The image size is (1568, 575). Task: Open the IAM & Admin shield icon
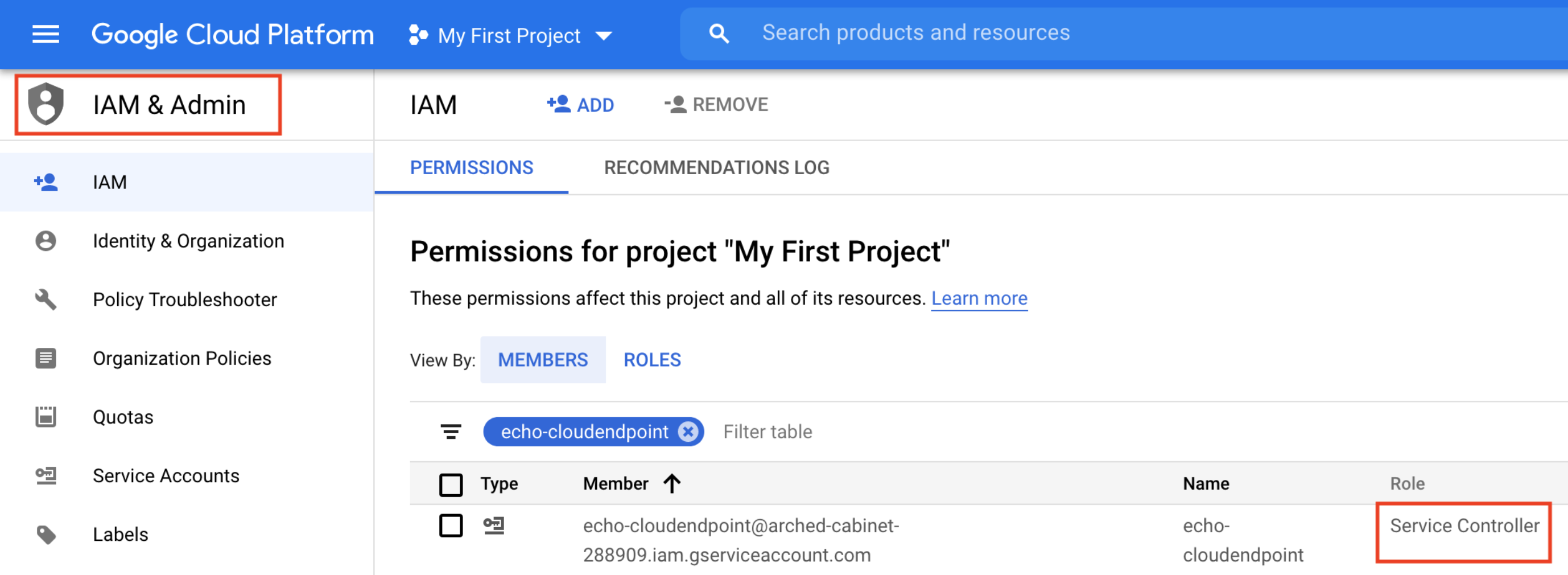46,104
